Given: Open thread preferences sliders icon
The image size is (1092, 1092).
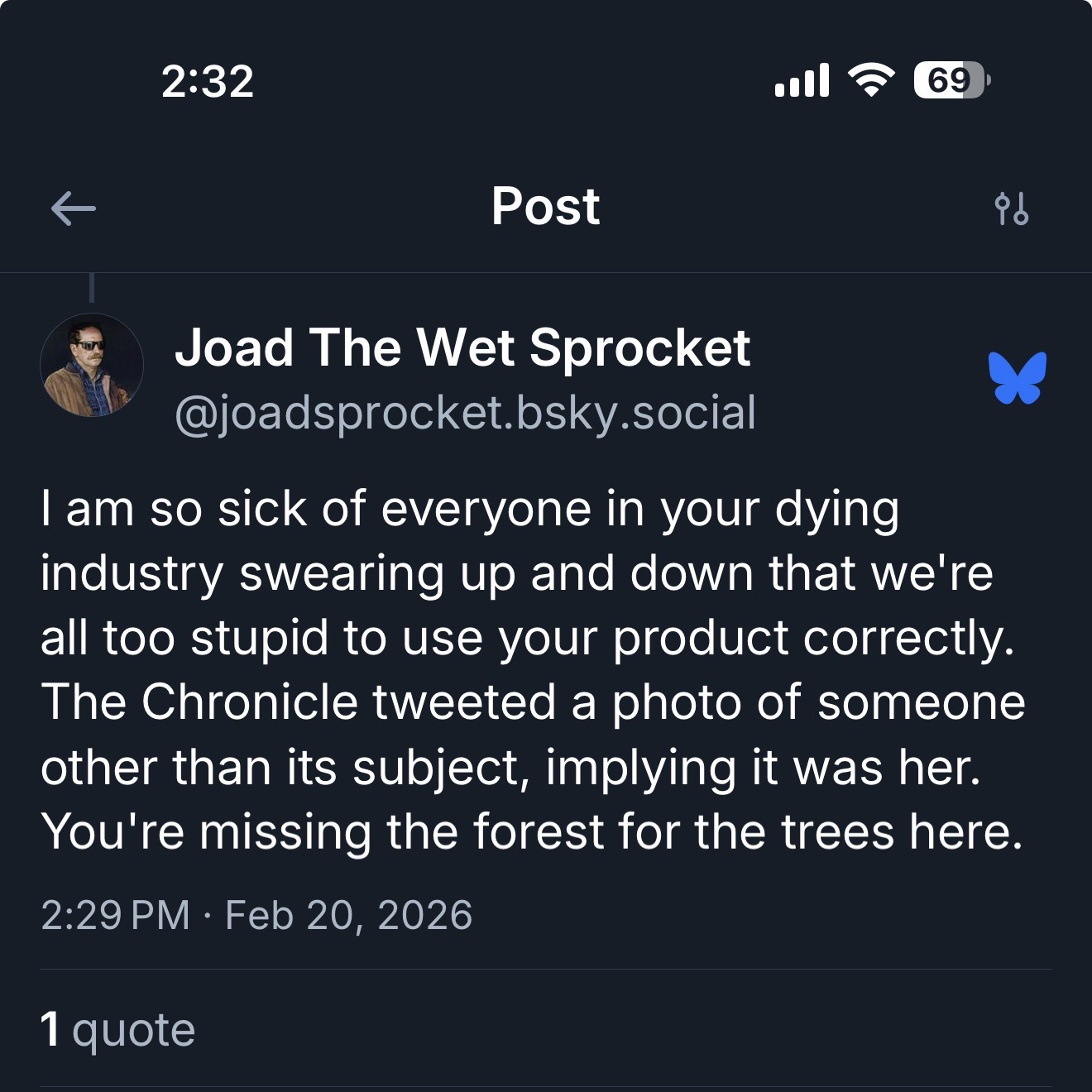Looking at the screenshot, I should (x=1012, y=208).
